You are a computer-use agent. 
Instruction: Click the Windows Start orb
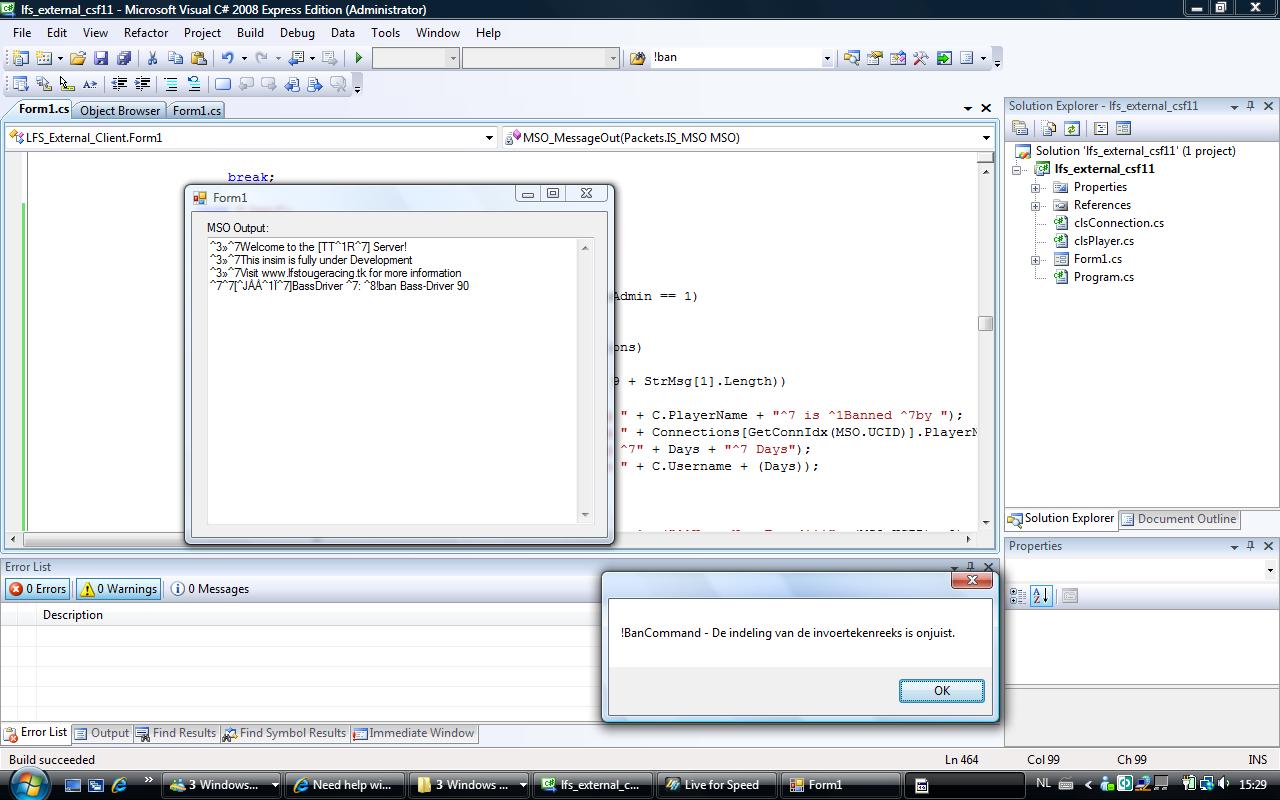pyautogui.click(x=28, y=784)
